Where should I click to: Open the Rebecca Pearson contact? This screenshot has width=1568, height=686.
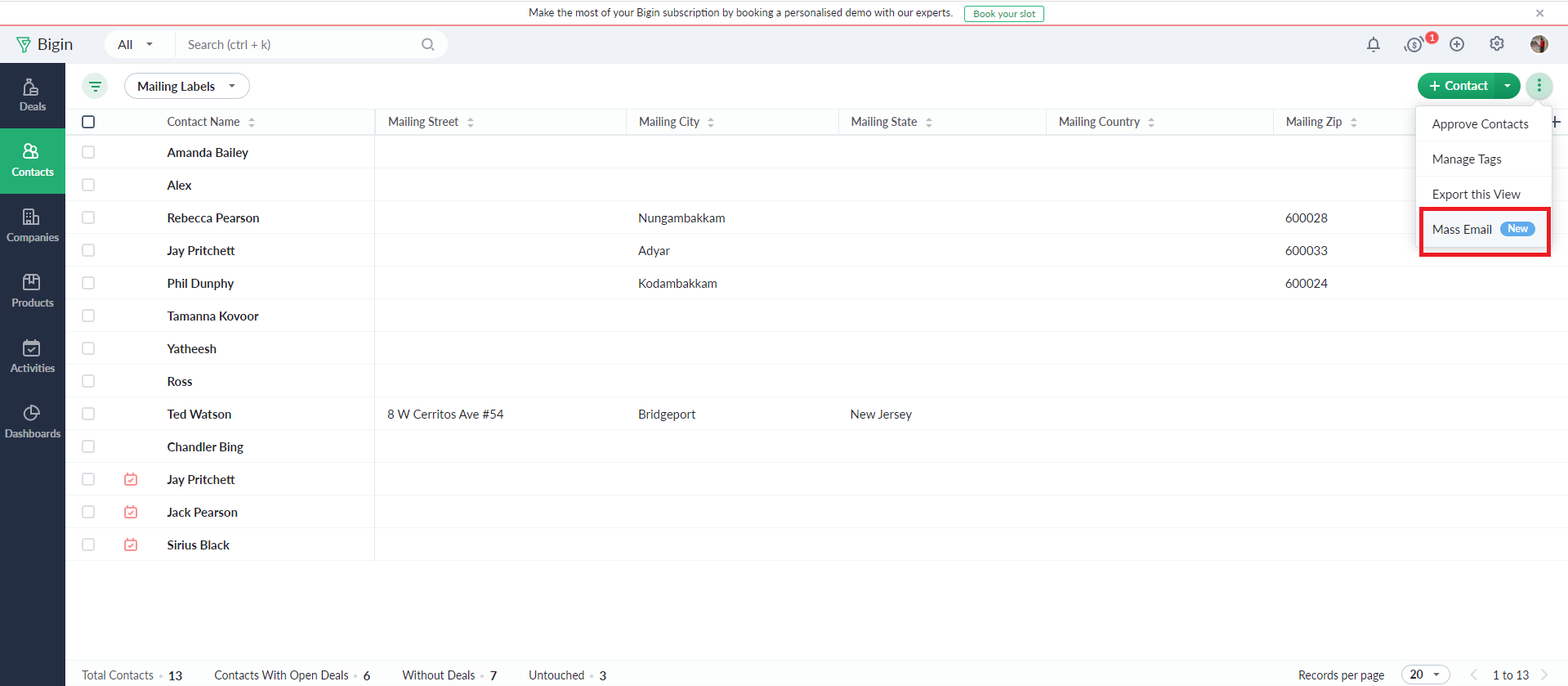click(213, 218)
